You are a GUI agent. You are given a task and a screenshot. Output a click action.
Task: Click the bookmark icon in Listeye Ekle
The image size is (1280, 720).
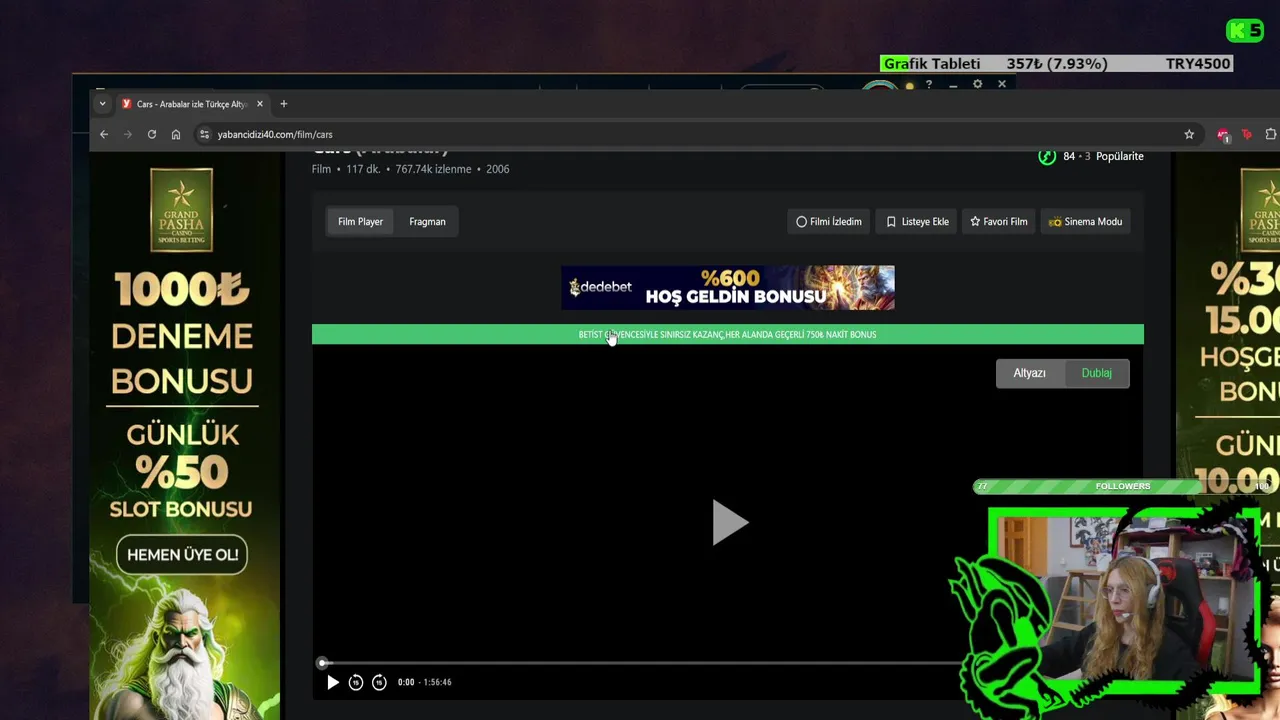(891, 222)
